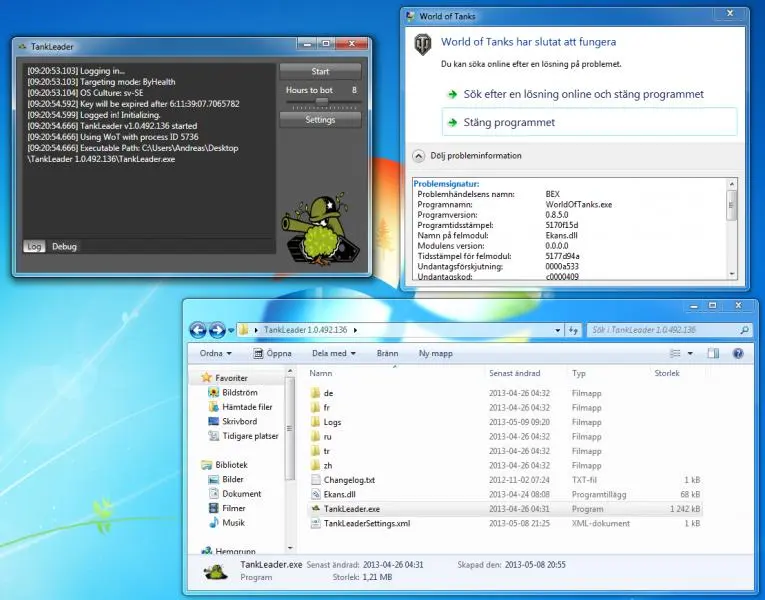Image resolution: width=765 pixels, height=600 pixels.
Task: Choose Stäng programmet option
Action: coord(589,122)
